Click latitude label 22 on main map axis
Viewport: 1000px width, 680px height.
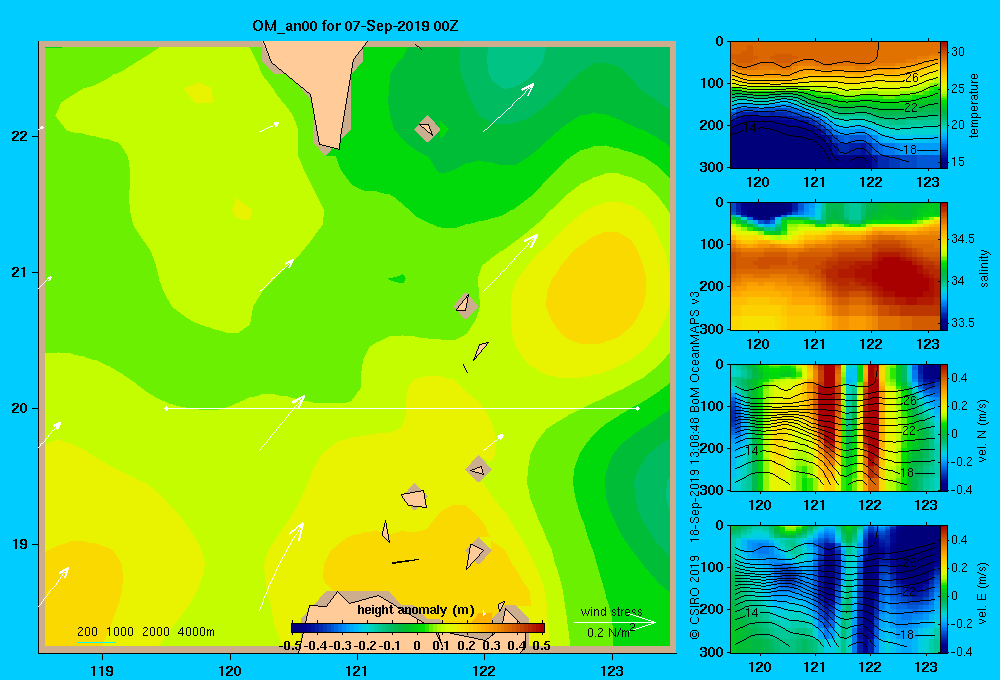(20, 136)
